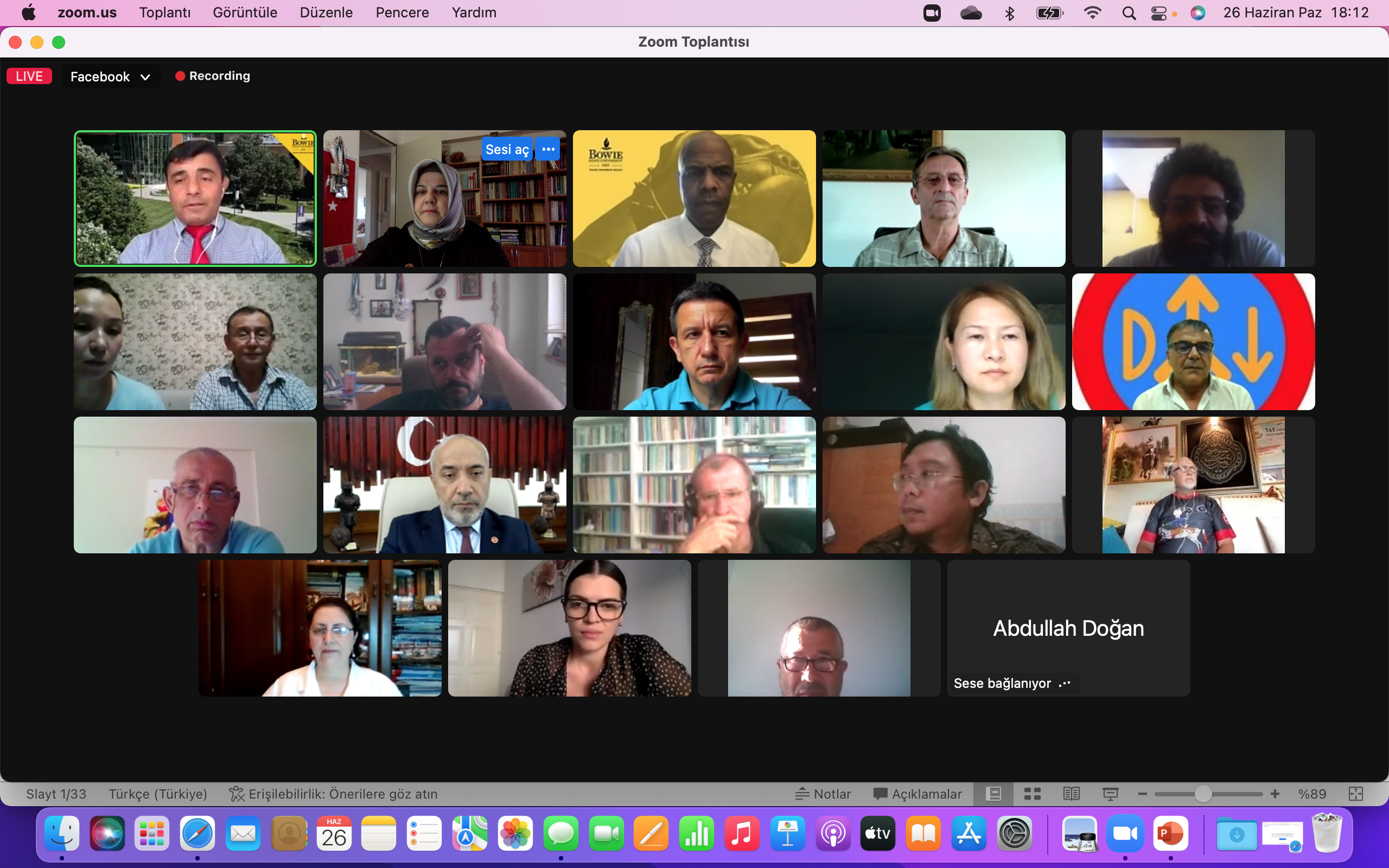
Task: Open the Görüntüle menu
Action: [245, 12]
